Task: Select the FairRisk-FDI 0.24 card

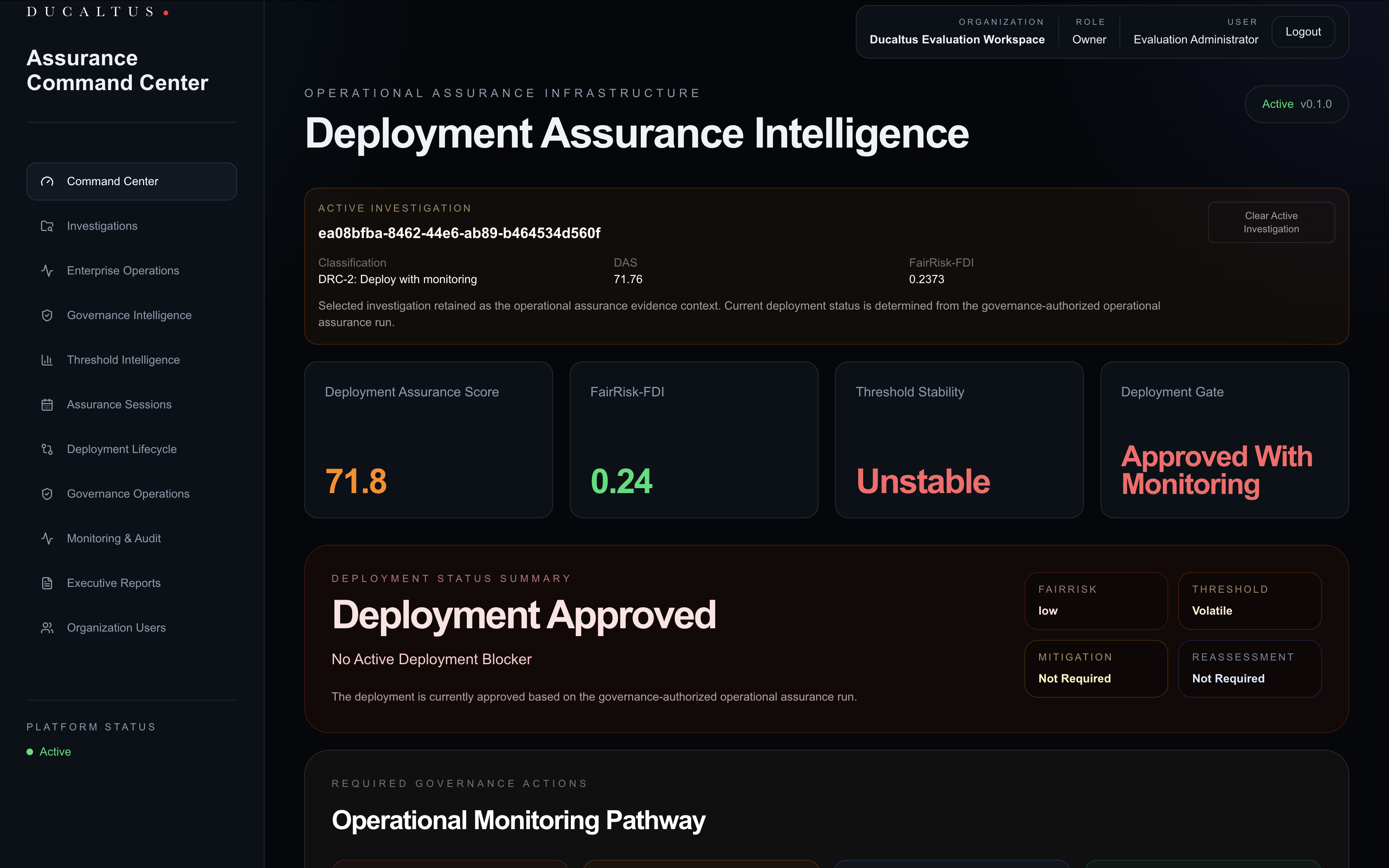Action: pyautogui.click(x=693, y=440)
